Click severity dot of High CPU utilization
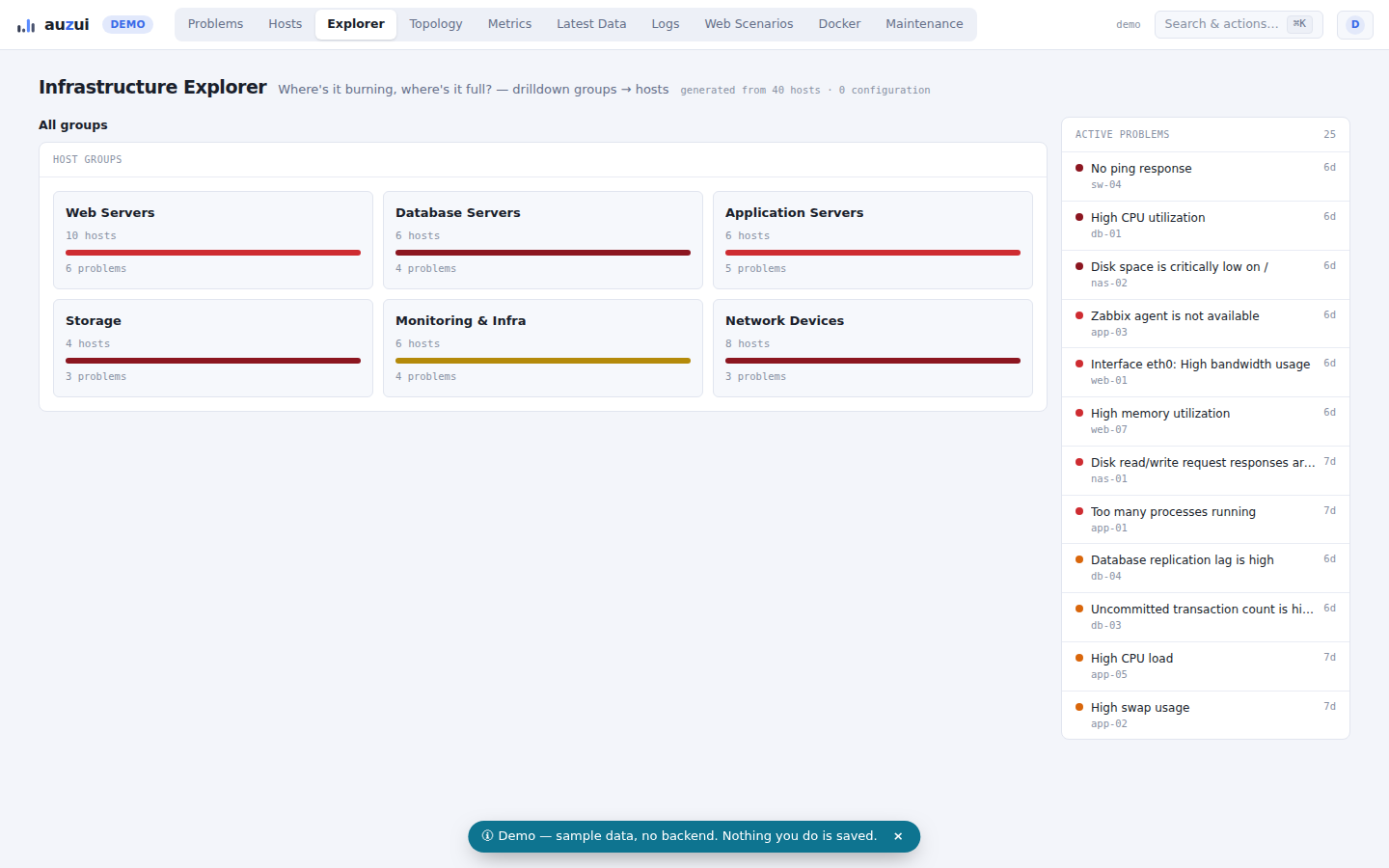 click(x=1079, y=217)
